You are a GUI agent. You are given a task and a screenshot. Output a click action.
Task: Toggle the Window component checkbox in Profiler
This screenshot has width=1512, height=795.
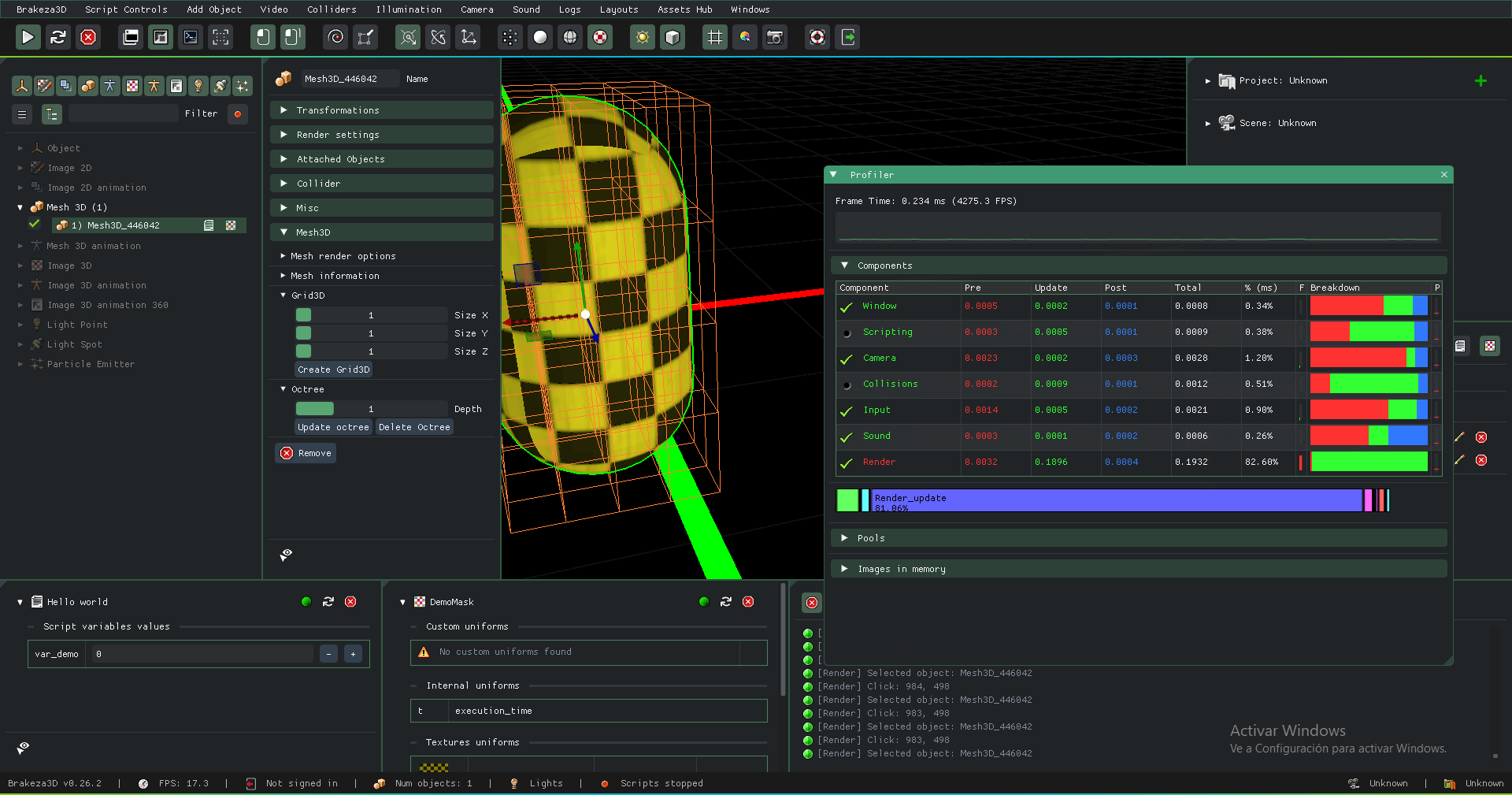tap(847, 306)
